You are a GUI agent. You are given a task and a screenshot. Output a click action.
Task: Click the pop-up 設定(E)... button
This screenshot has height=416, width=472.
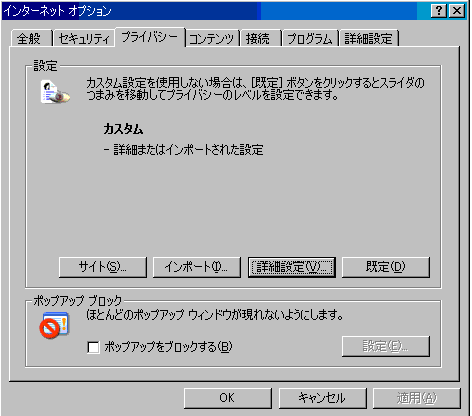[386, 346]
